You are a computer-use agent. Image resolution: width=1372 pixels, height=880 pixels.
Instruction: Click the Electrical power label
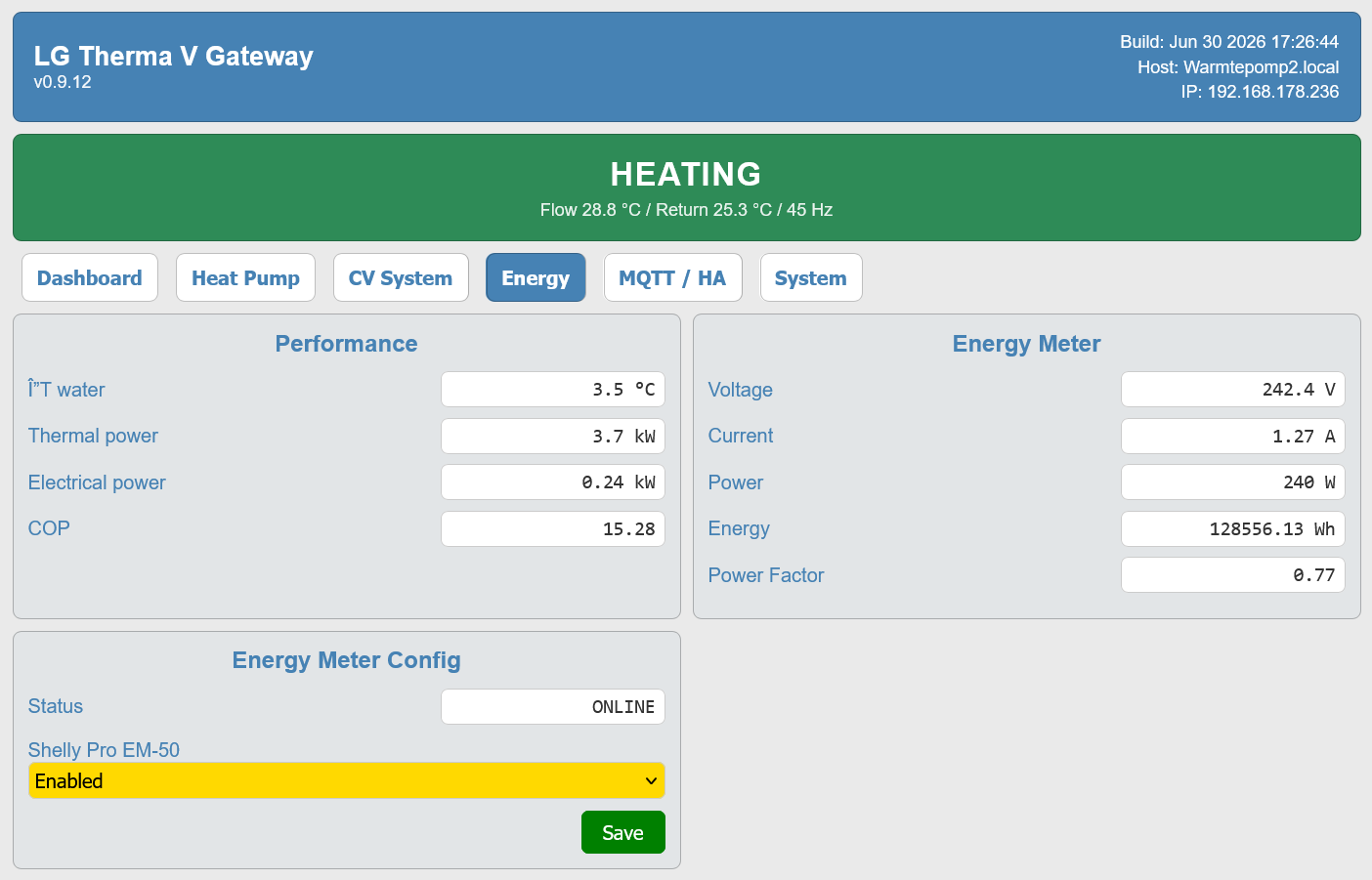[x=97, y=482]
